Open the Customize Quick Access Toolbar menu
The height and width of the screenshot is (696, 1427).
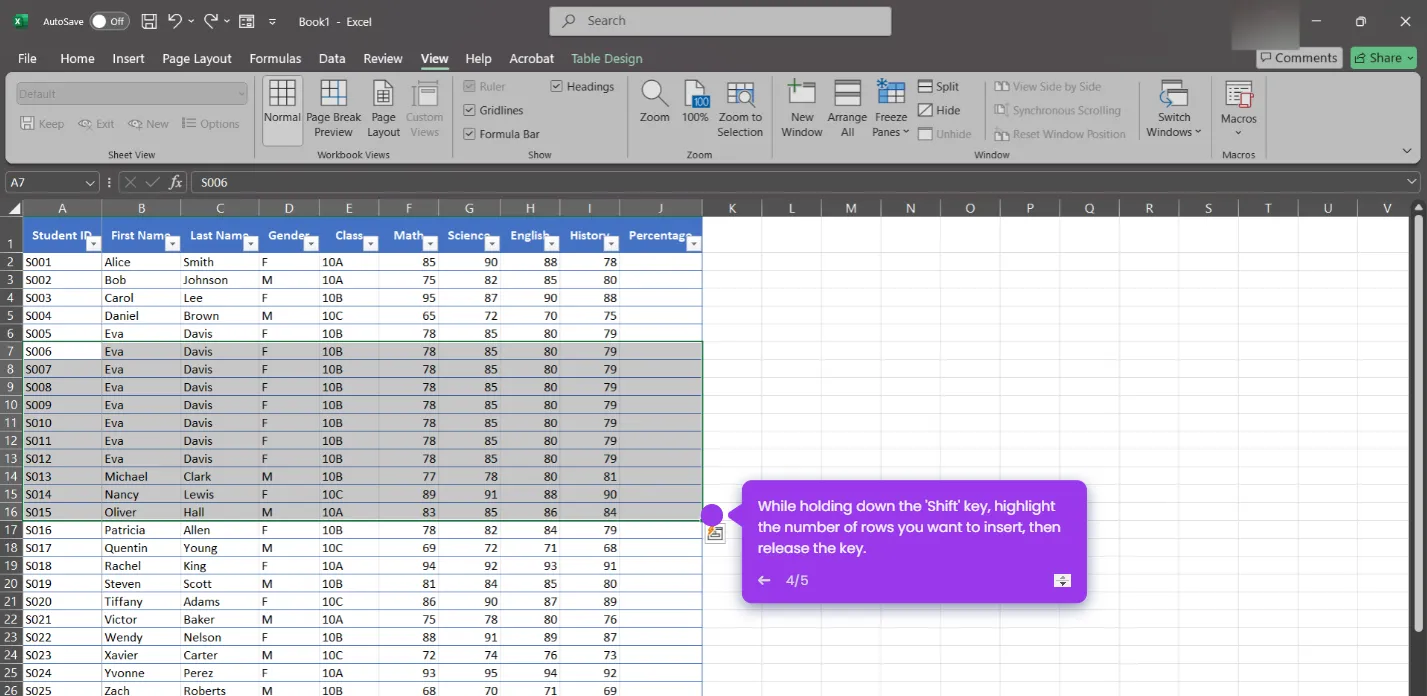tap(272, 21)
